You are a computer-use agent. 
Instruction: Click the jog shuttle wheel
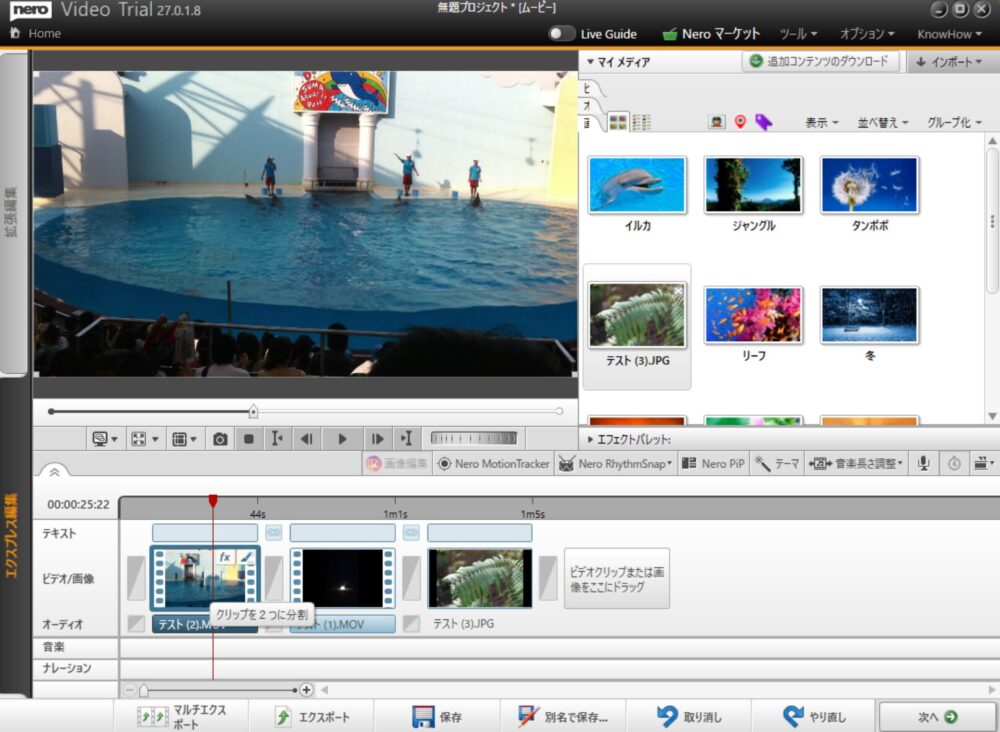pyautogui.click(x=474, y=438)
